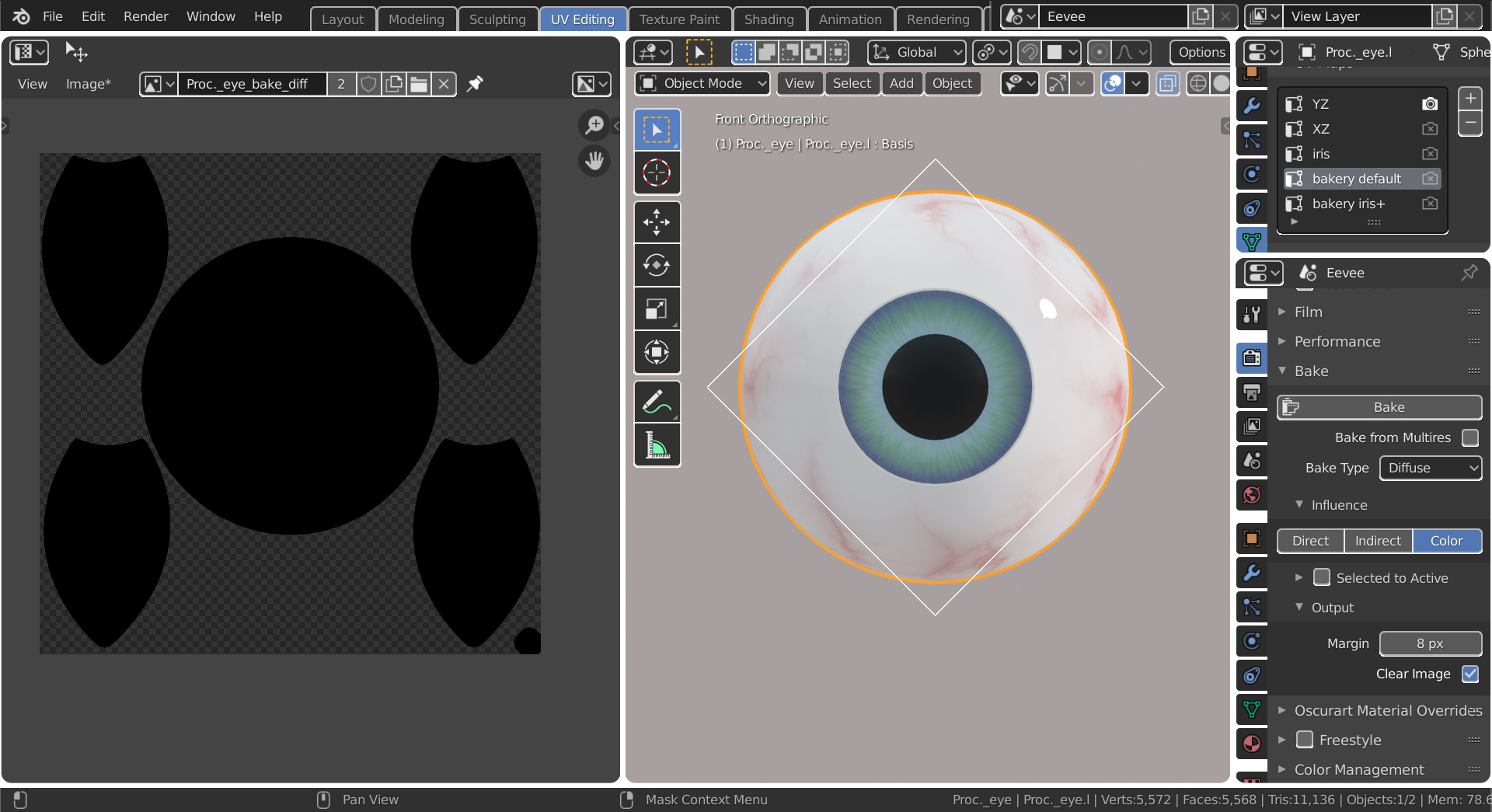Add a new UV map with plus
The height and width of the screenshot is (812, 1492).
tap(1470, 99)
